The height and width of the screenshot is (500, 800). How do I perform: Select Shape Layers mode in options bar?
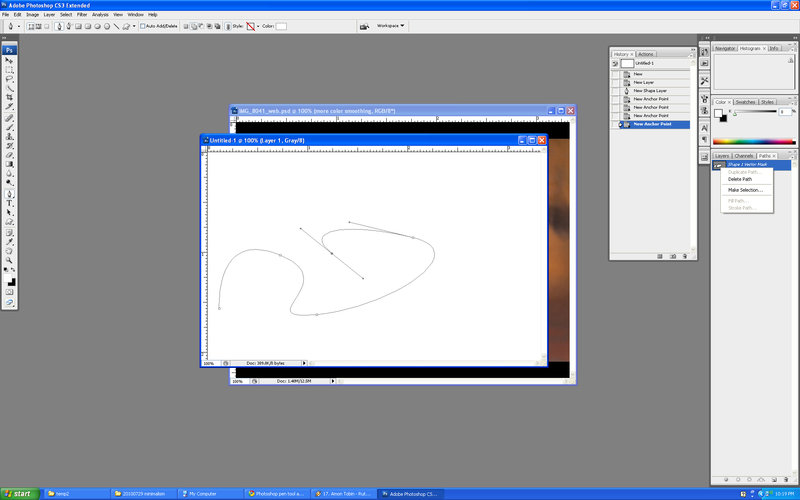coord(31,26)
